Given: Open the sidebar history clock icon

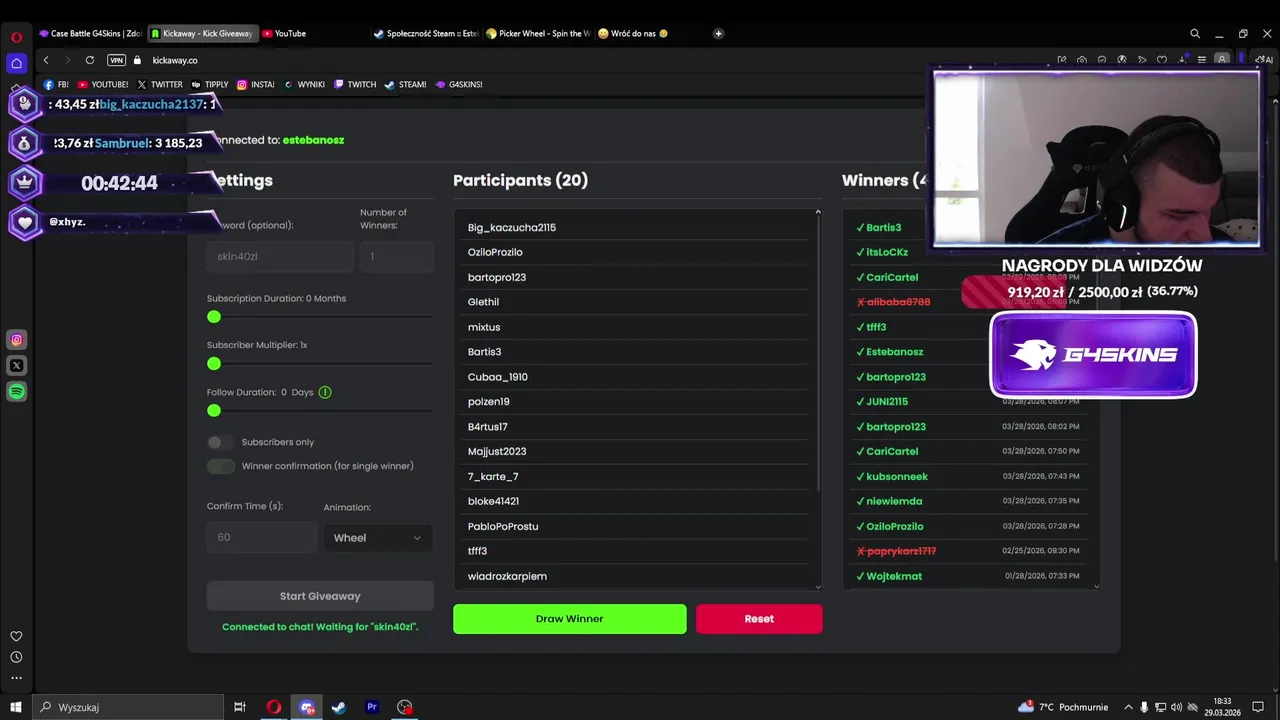Looking at the screenshot, I should pyautogui.click(x=16, y=657).
